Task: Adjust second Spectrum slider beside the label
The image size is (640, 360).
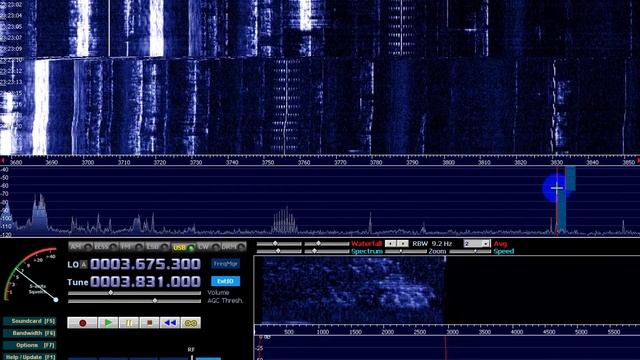Action: [327, 251]
